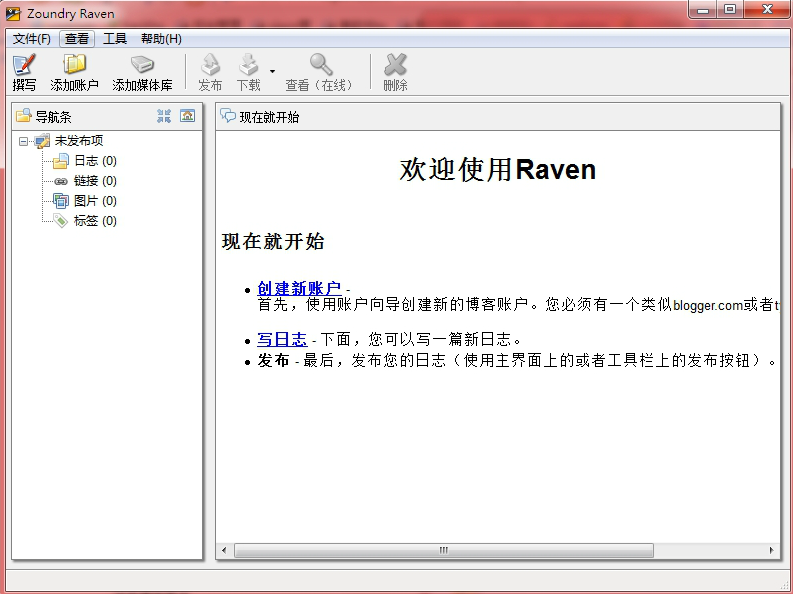Click the 日志 folder icon in tree
The width and height of the screenshot is (793, 594).
pos(61,161)
